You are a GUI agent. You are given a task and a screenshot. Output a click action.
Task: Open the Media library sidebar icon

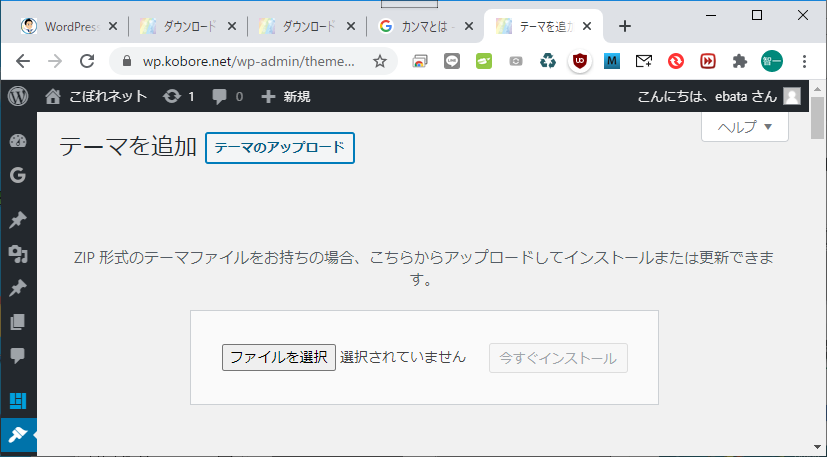17,254
